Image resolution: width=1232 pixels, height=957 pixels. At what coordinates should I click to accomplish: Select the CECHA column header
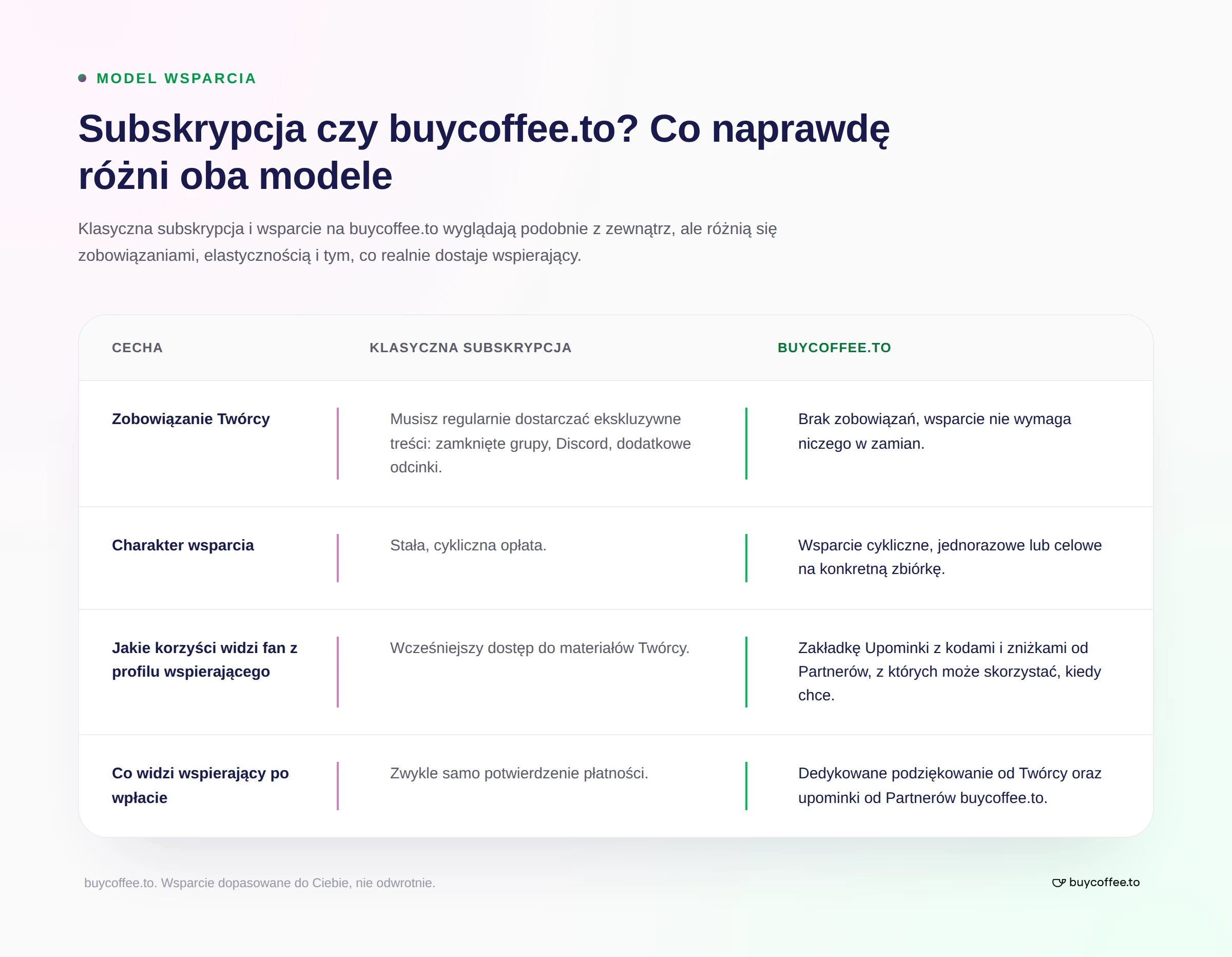pos(138,348)
